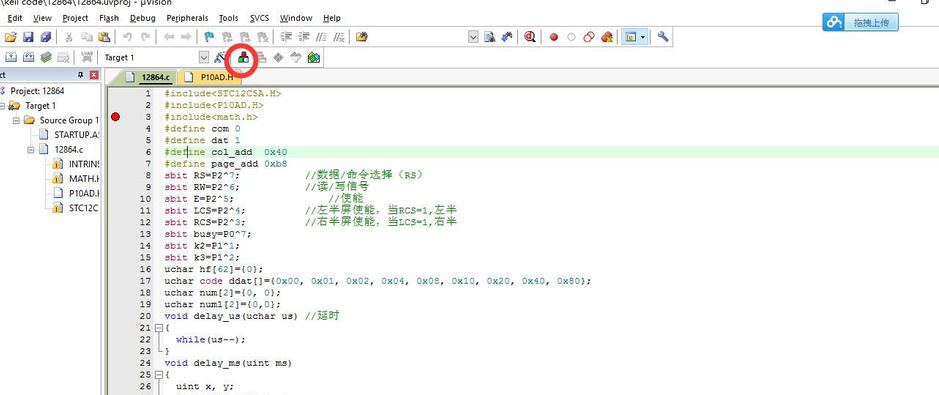Screen dimensions: 939x395
Task: Navigate backwards with the left arrow icon
Action: (168, 37)
